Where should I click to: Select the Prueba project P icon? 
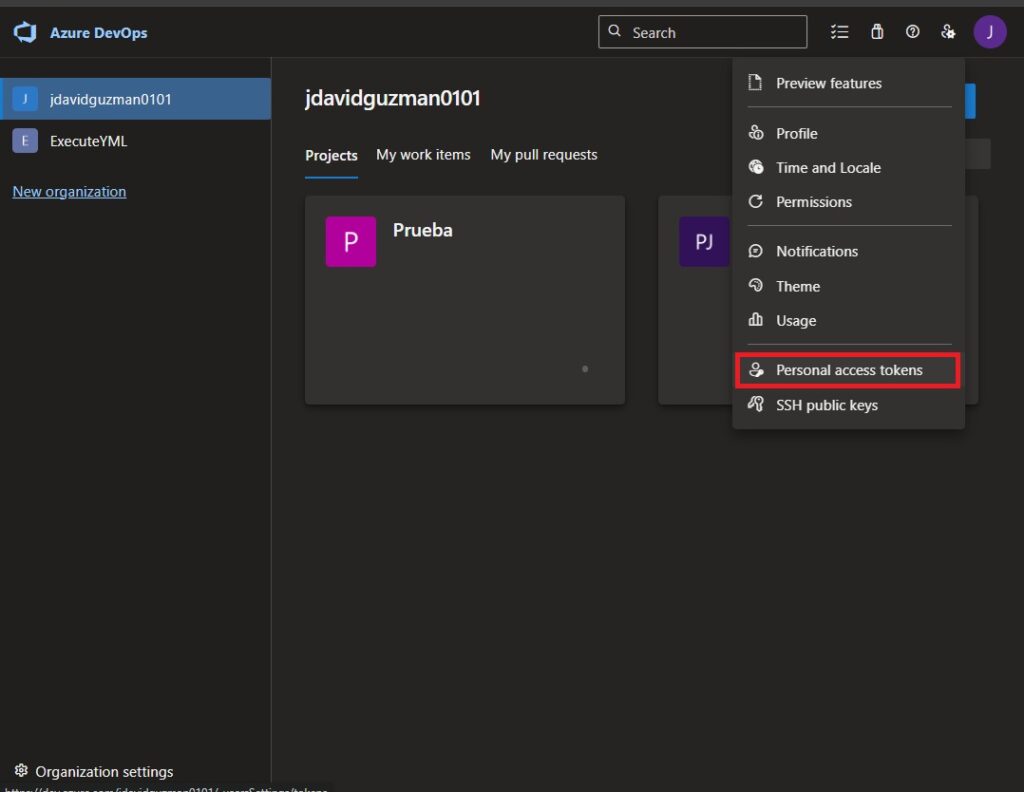click(x=350, y=242)
